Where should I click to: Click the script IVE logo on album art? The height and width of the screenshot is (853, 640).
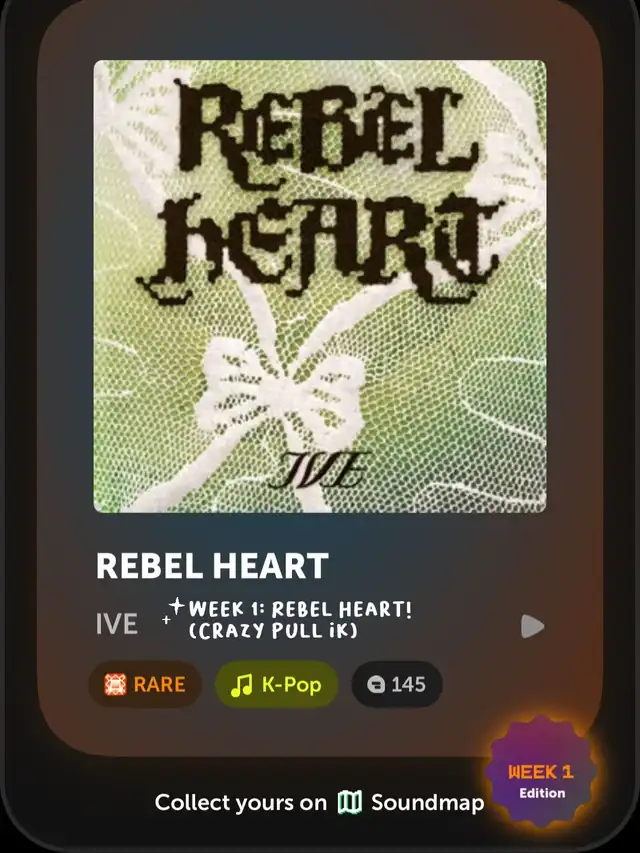pos(320,469)
